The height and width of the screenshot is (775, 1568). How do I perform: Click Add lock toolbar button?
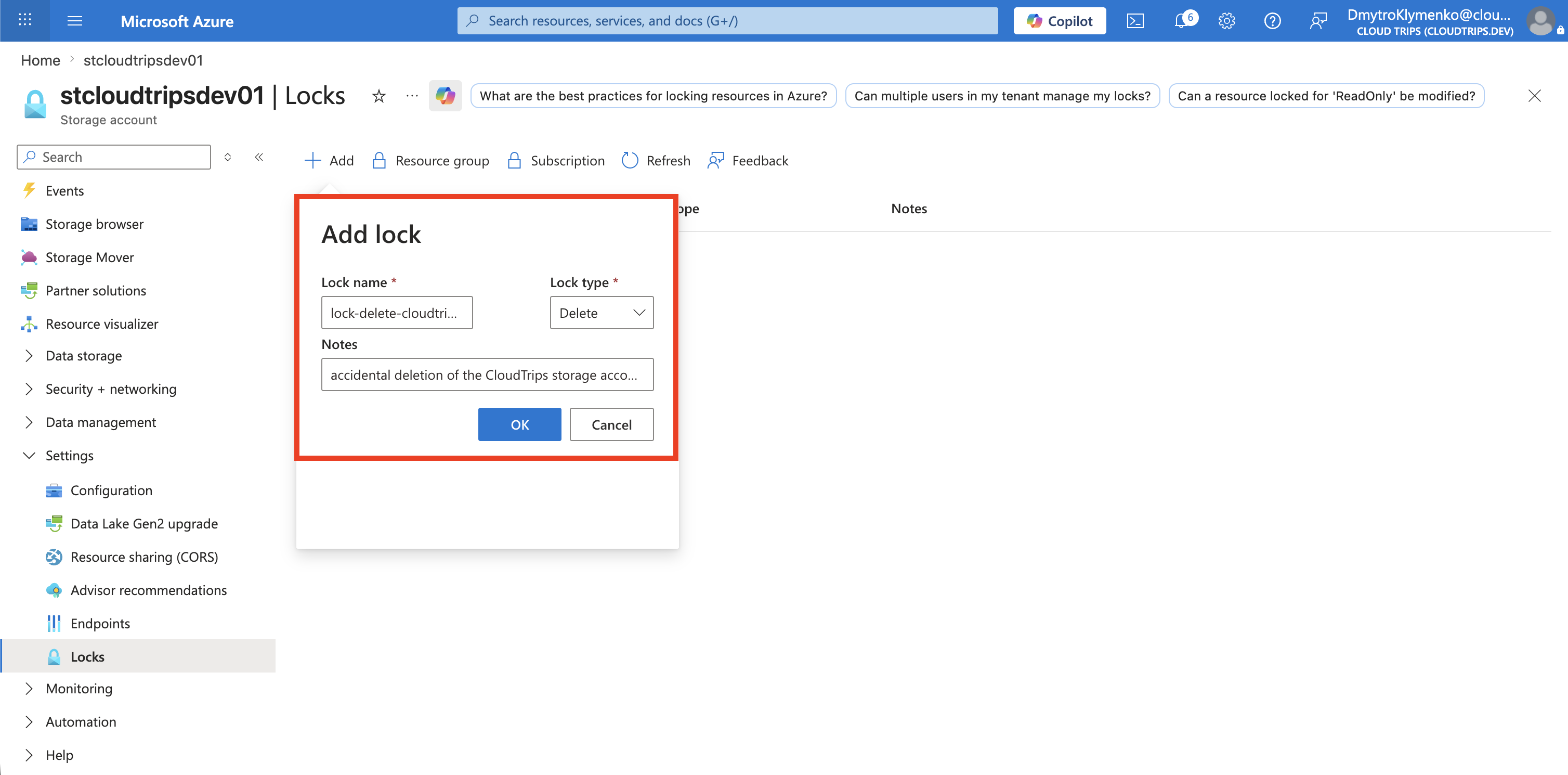click(x=329, y=161)
